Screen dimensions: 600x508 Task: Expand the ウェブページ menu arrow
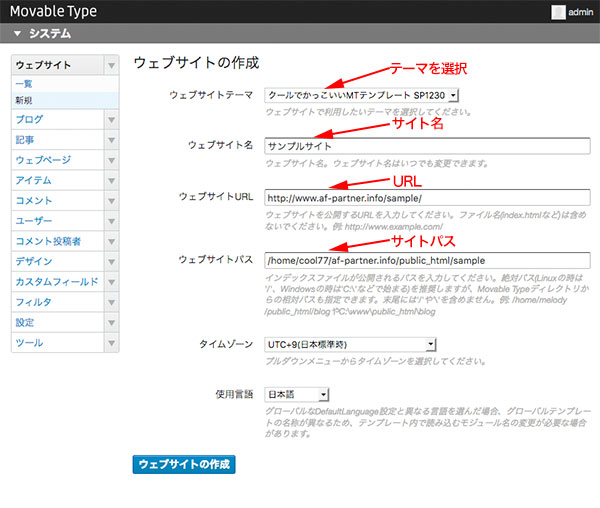(x=111, y=160)
